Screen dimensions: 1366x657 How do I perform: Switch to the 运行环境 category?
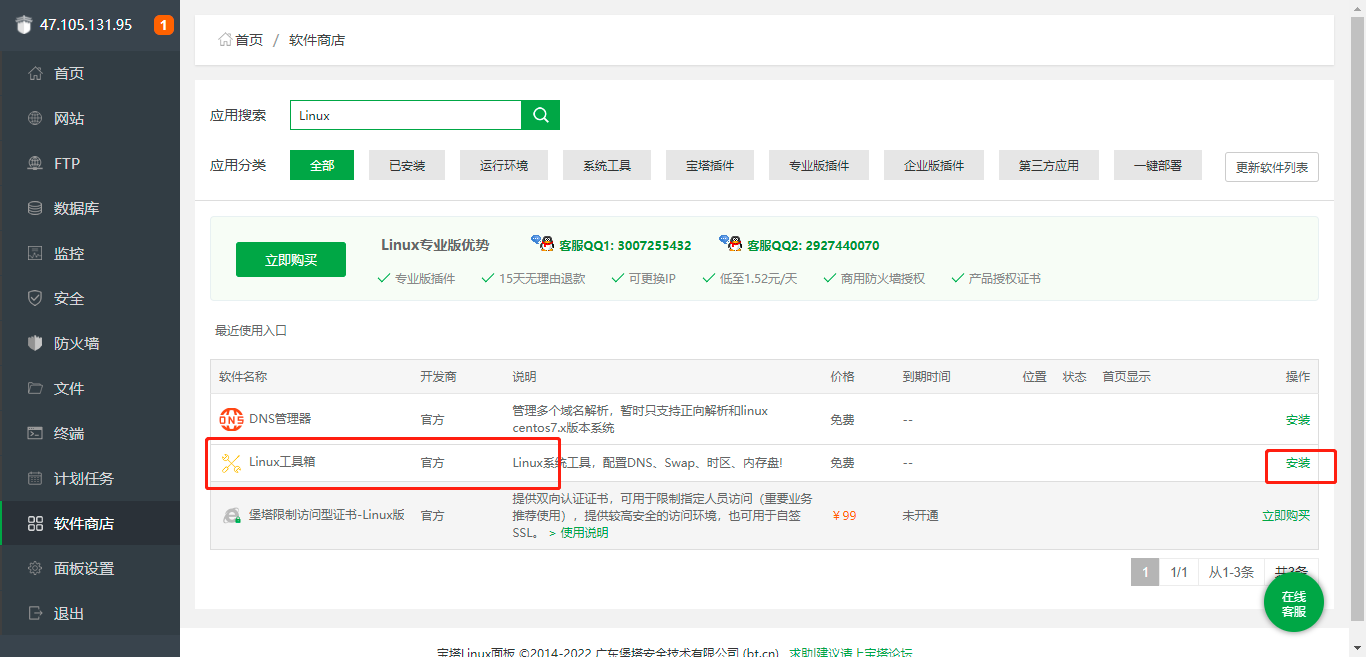pos(504,165)
